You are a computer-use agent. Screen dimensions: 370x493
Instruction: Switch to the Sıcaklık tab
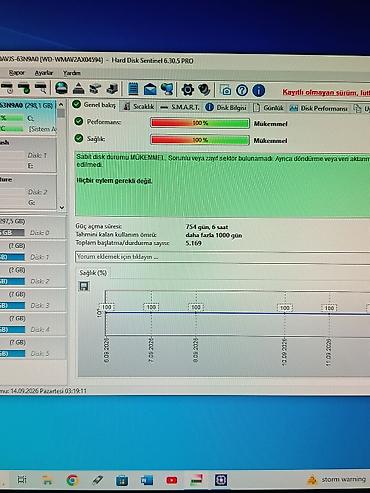tap(139, 106)
